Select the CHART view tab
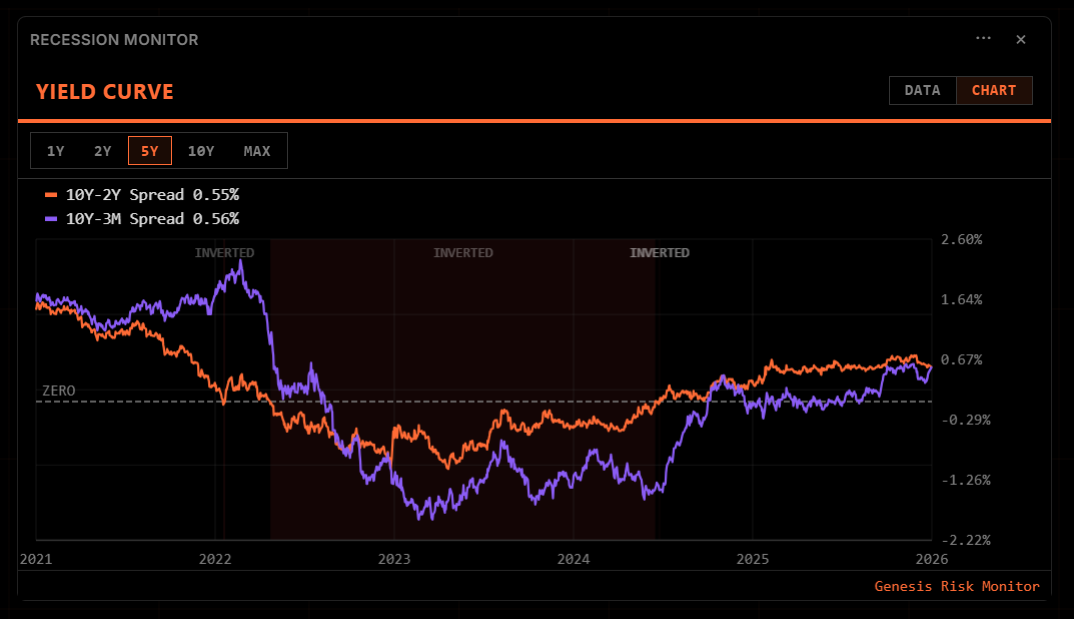Image resolution: width=1074 pixels, height=619 pixels. 993,90
